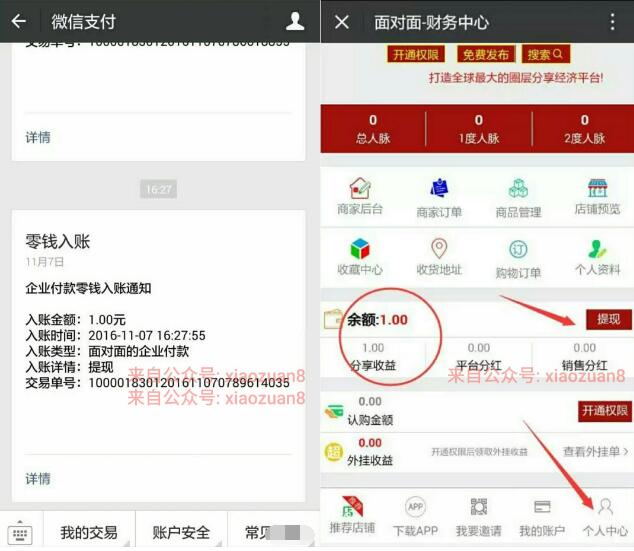Switch to the 推荐店铺 bottom tab

point(352,515)
